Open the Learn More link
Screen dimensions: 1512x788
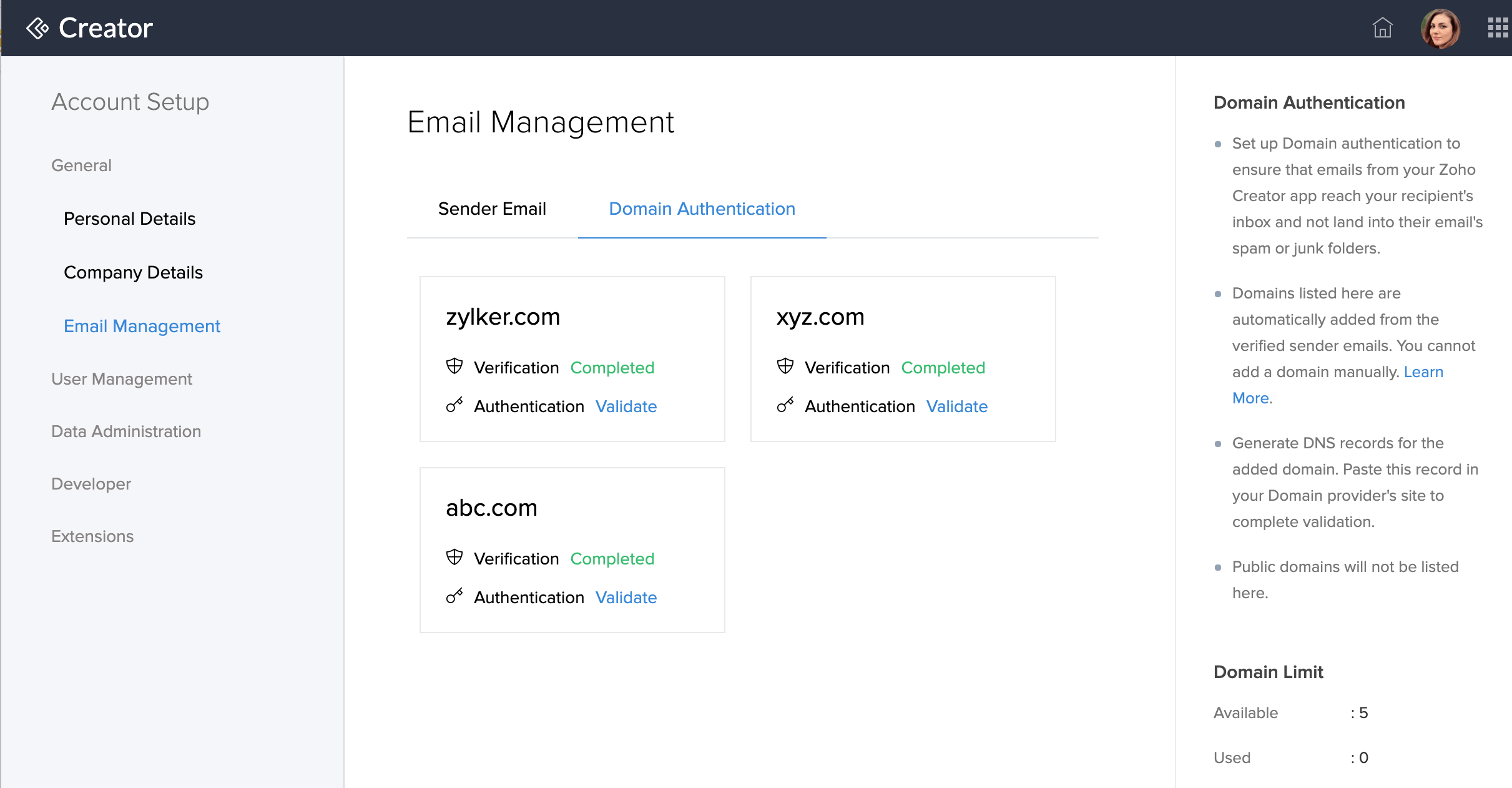pos(1423,372)
